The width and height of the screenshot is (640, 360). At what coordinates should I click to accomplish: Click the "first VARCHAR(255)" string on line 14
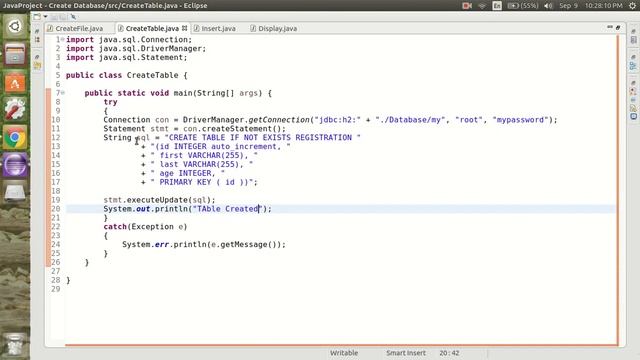click(x=204, y=156)
